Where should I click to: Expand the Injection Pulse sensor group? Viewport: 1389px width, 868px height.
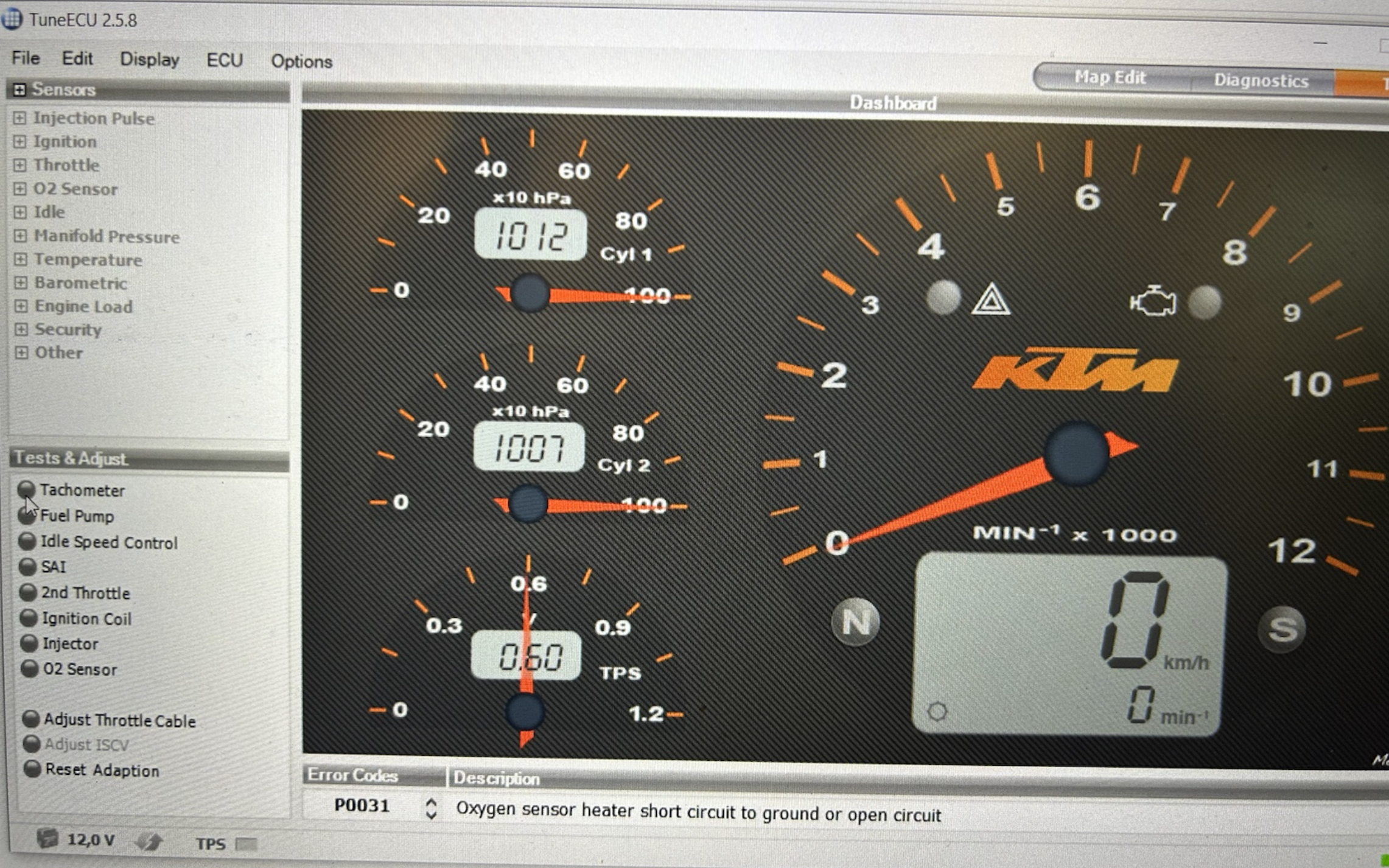[19, 117]
